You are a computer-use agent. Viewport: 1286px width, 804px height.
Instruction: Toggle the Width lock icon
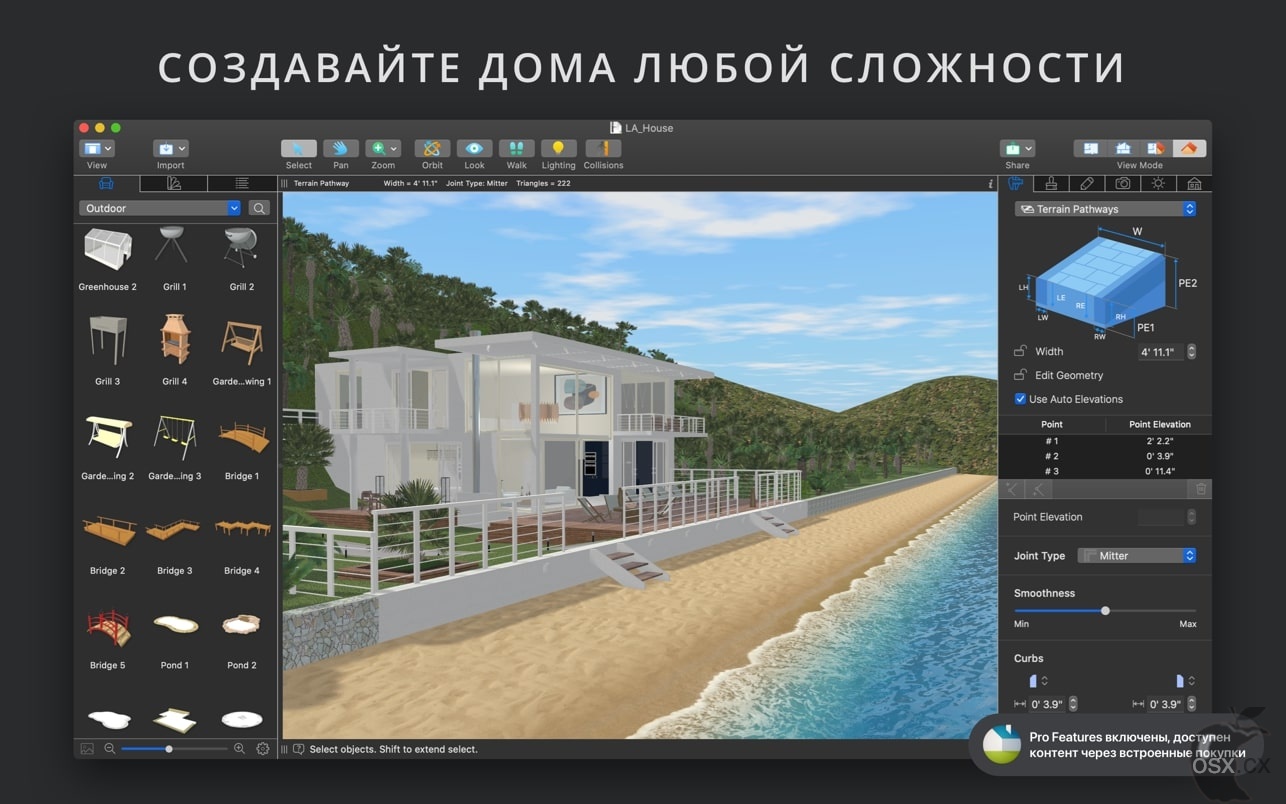(x=1019, y=351)
